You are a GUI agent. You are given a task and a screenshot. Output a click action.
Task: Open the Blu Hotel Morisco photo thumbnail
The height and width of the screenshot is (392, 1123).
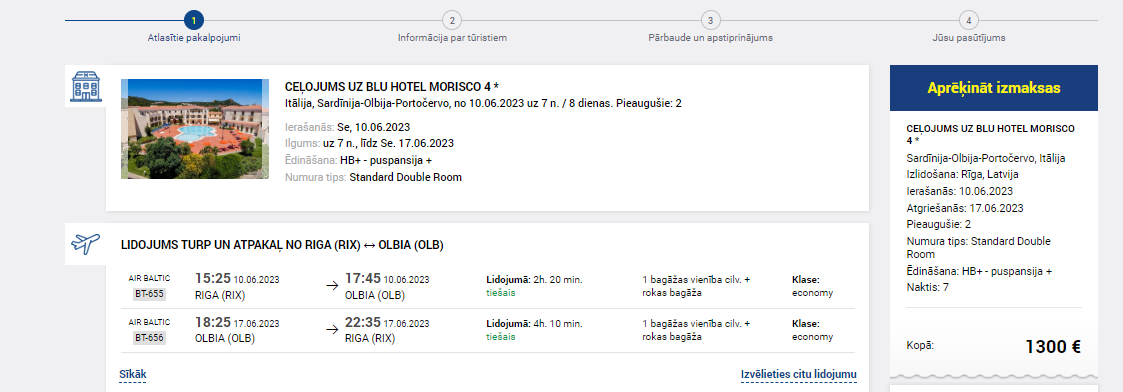[x=195, y=129]
